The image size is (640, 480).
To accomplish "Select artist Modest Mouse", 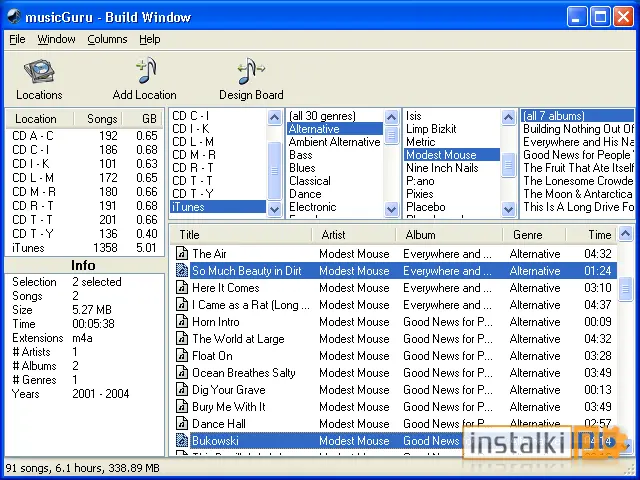I will (452, 155).
